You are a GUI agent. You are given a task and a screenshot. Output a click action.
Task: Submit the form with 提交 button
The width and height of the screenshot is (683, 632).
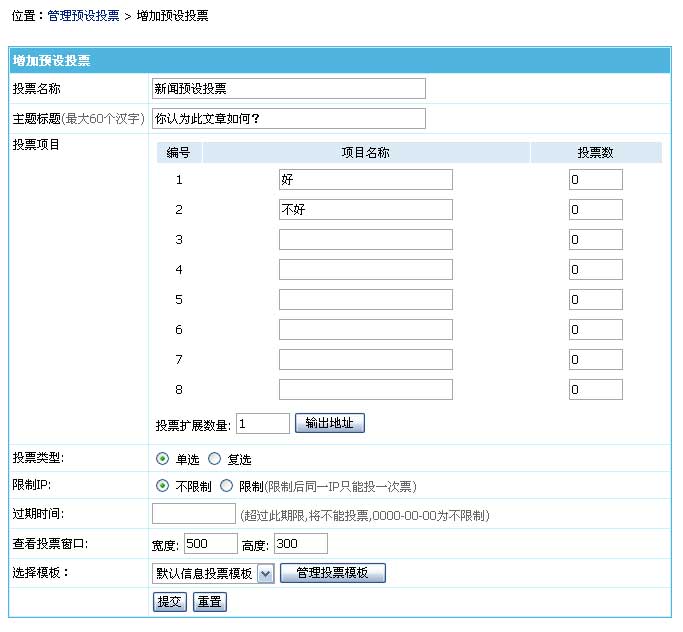click(x=169, y=602)
